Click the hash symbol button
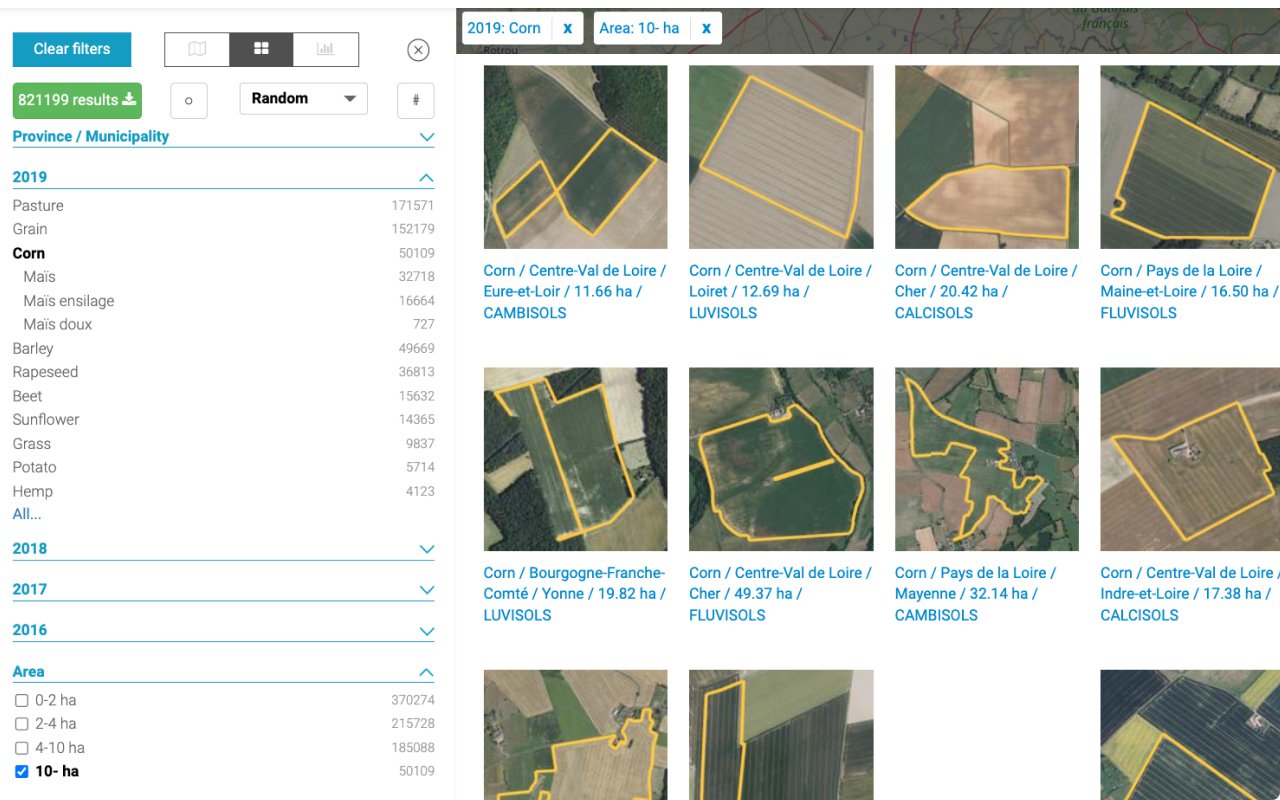The image size is (1280, 800). [415, 100]
